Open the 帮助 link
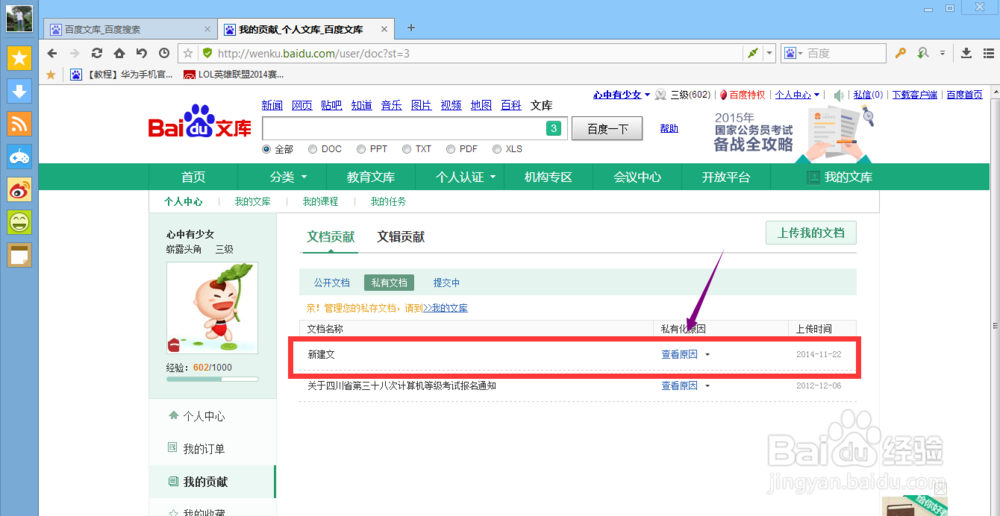Image resolution: width=1000 pixels, height=516 pixels. [669, 129]
